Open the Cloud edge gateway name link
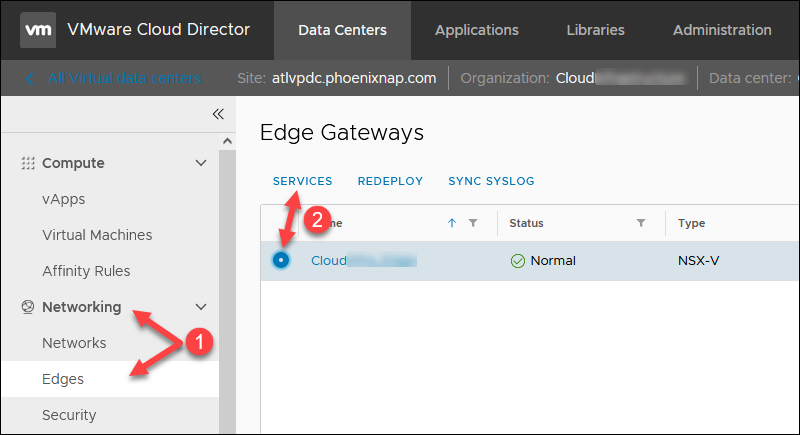The height and width of the screenshot is (435, 800). 364,261
